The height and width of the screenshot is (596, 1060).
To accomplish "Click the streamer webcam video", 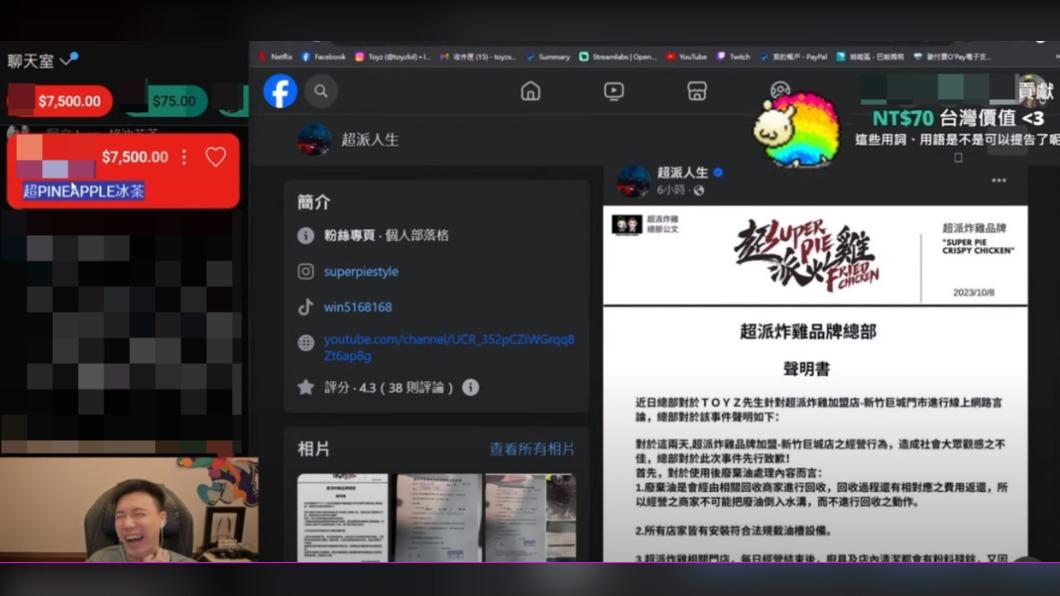I will coord(129,510).
